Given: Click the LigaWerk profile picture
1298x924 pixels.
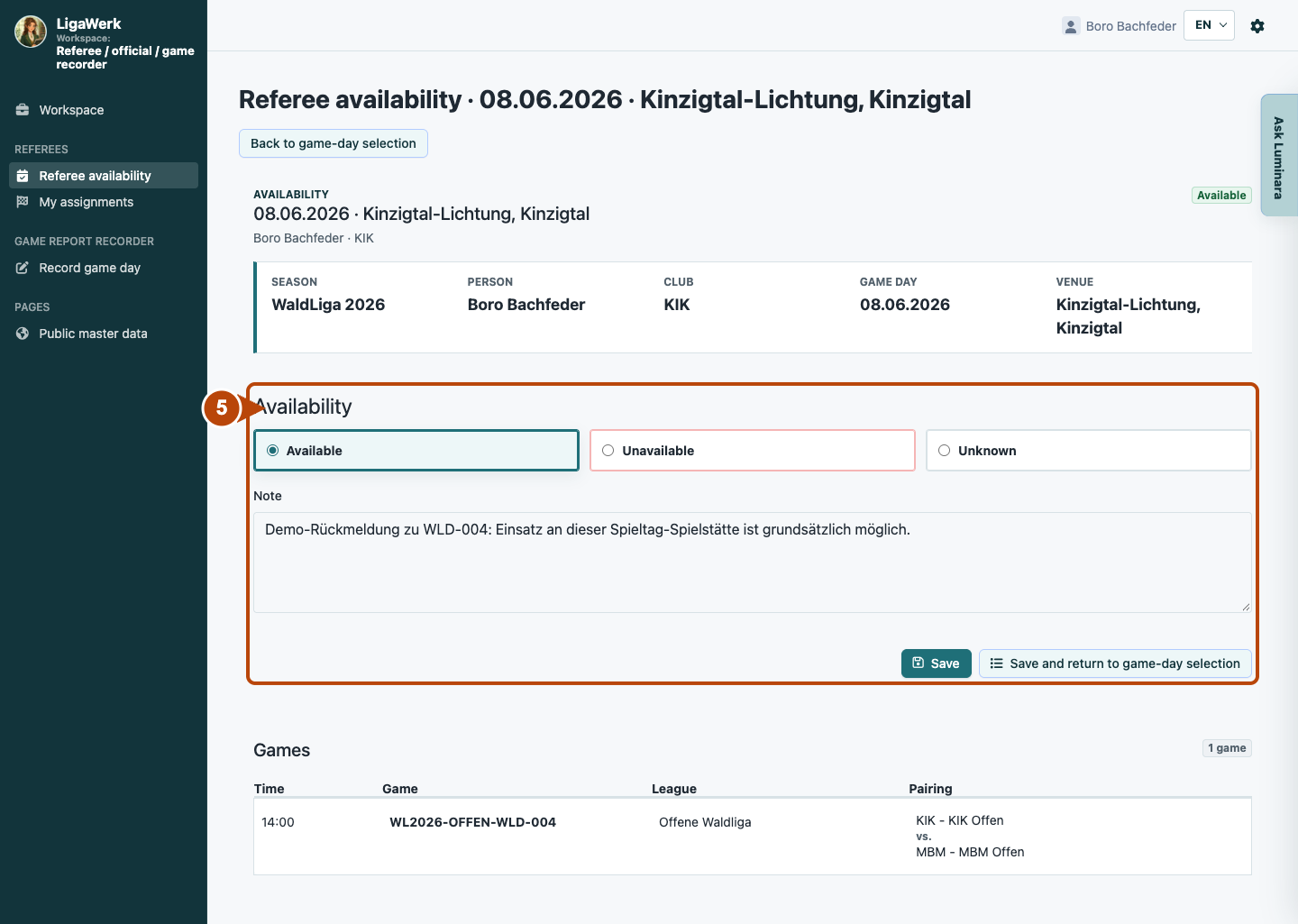Looking at the screenshot, I should pyautogui.click(x=31, y=32).
